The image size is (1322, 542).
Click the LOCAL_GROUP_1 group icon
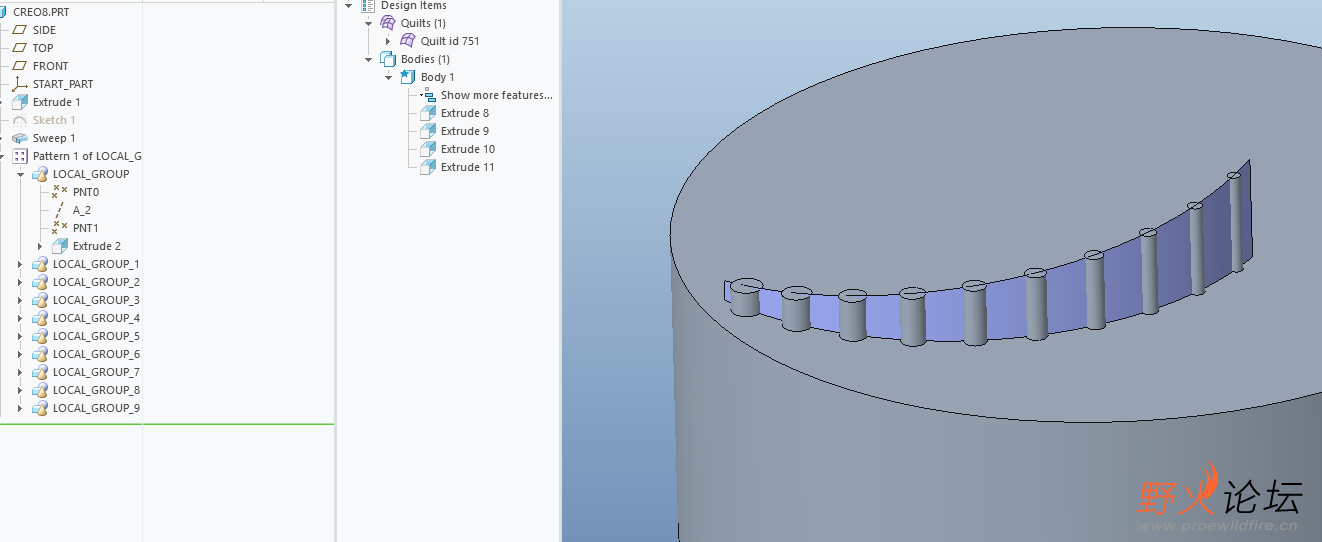(x=39, y=264)
